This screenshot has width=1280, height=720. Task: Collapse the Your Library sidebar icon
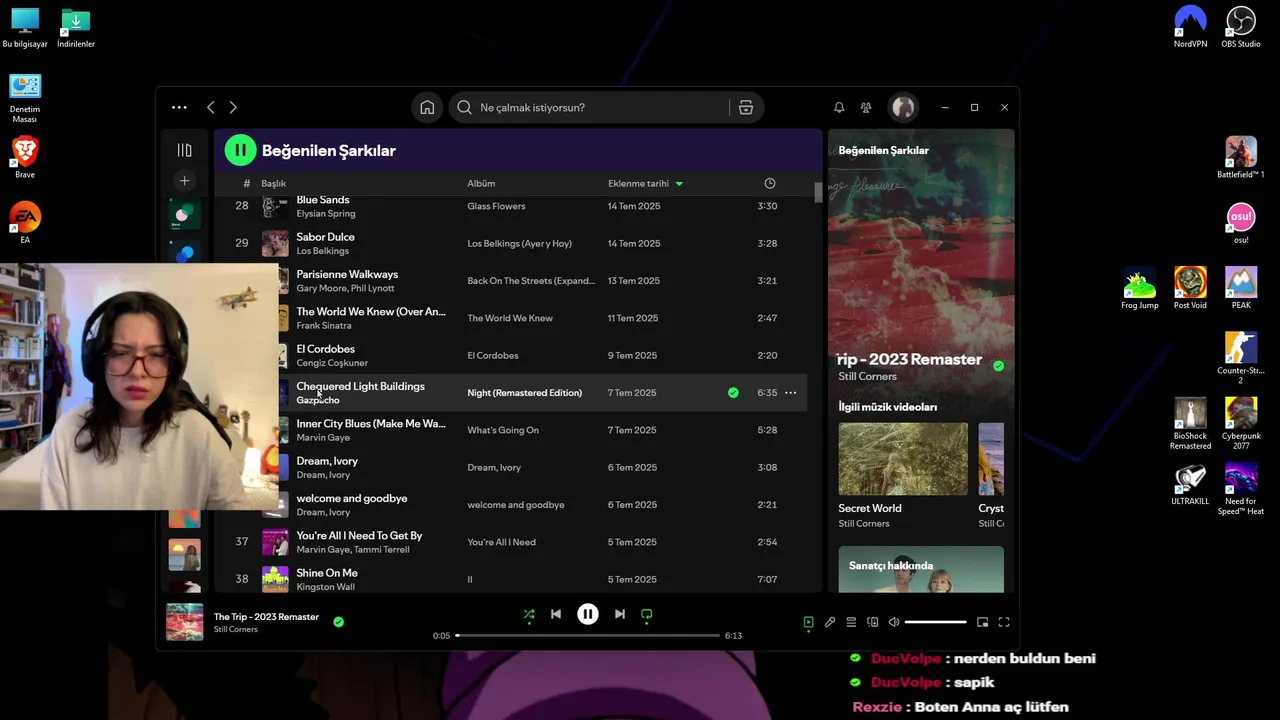click(x=184, y=150)
